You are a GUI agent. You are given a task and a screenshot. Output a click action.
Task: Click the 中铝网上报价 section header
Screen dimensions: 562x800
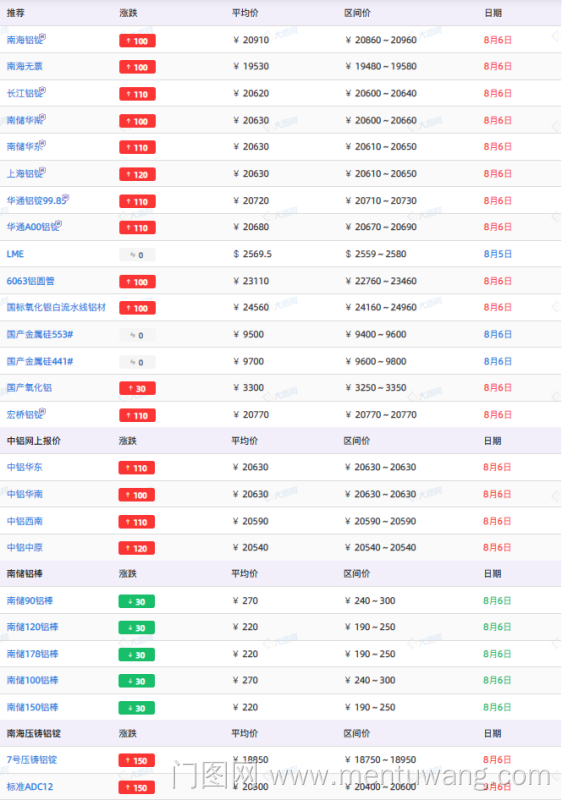pyautogui.click(x=34, y=441)
